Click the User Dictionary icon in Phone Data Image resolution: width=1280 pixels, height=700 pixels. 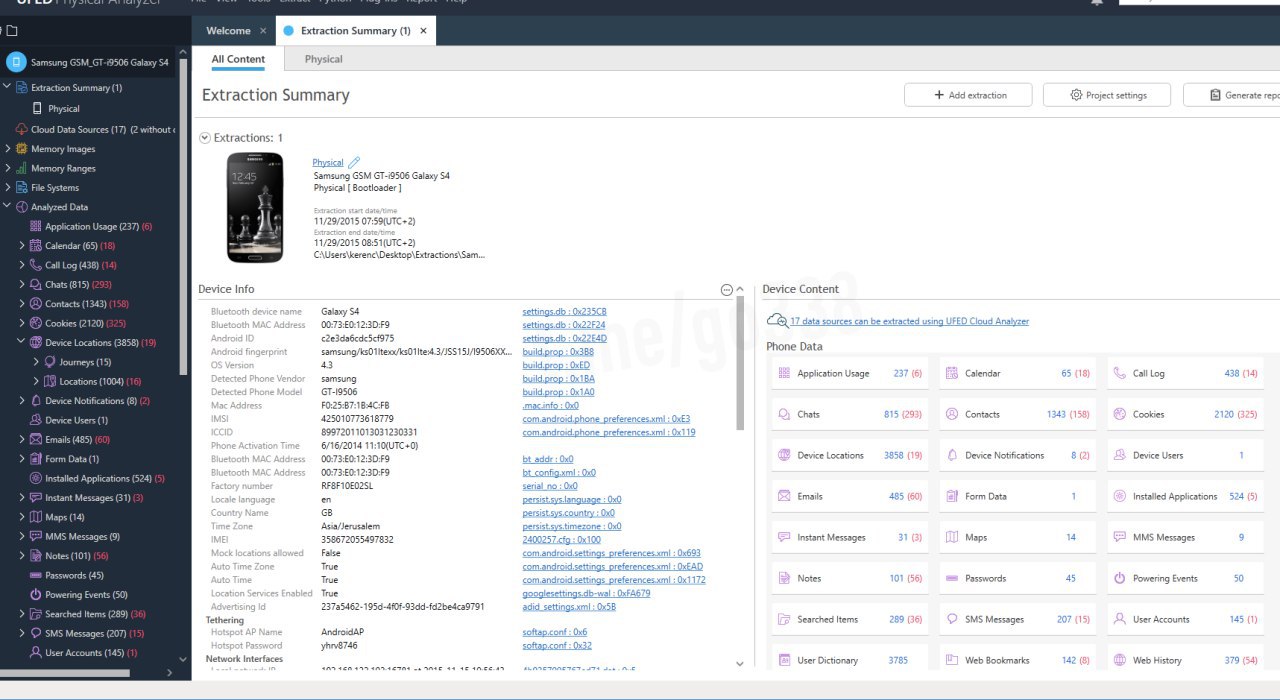point(785,660)
